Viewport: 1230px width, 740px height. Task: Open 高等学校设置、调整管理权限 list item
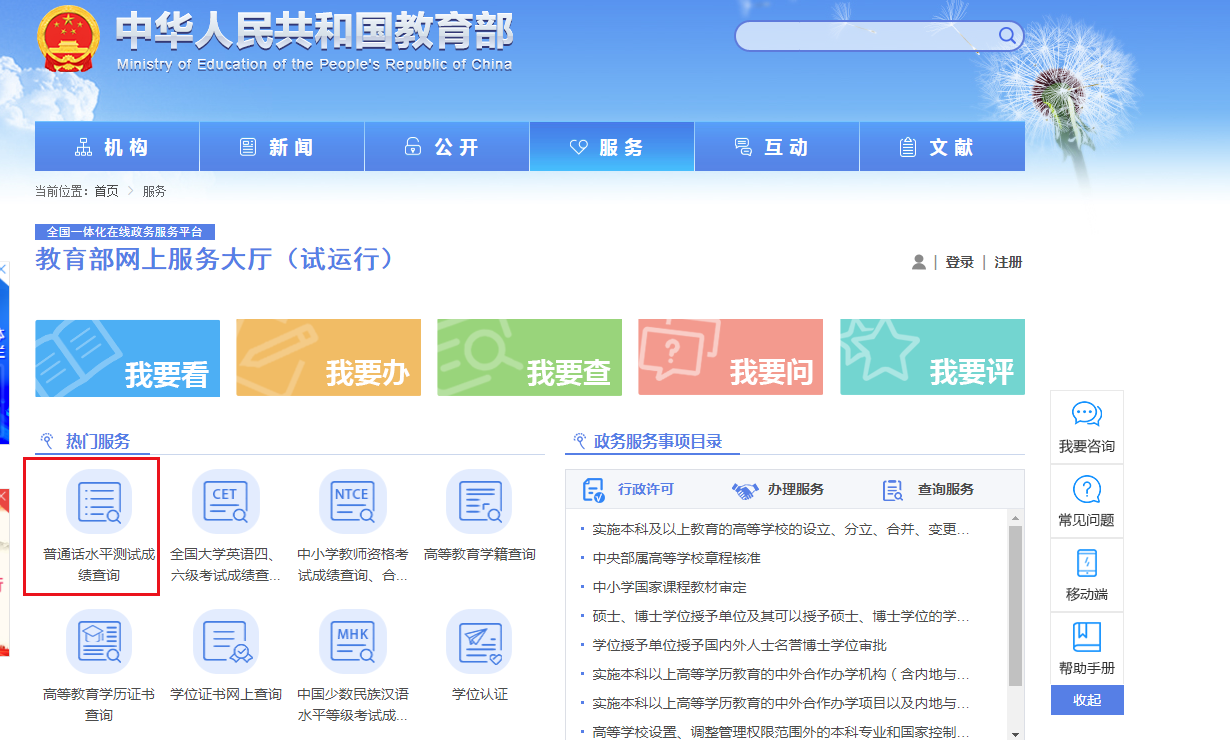781,732
